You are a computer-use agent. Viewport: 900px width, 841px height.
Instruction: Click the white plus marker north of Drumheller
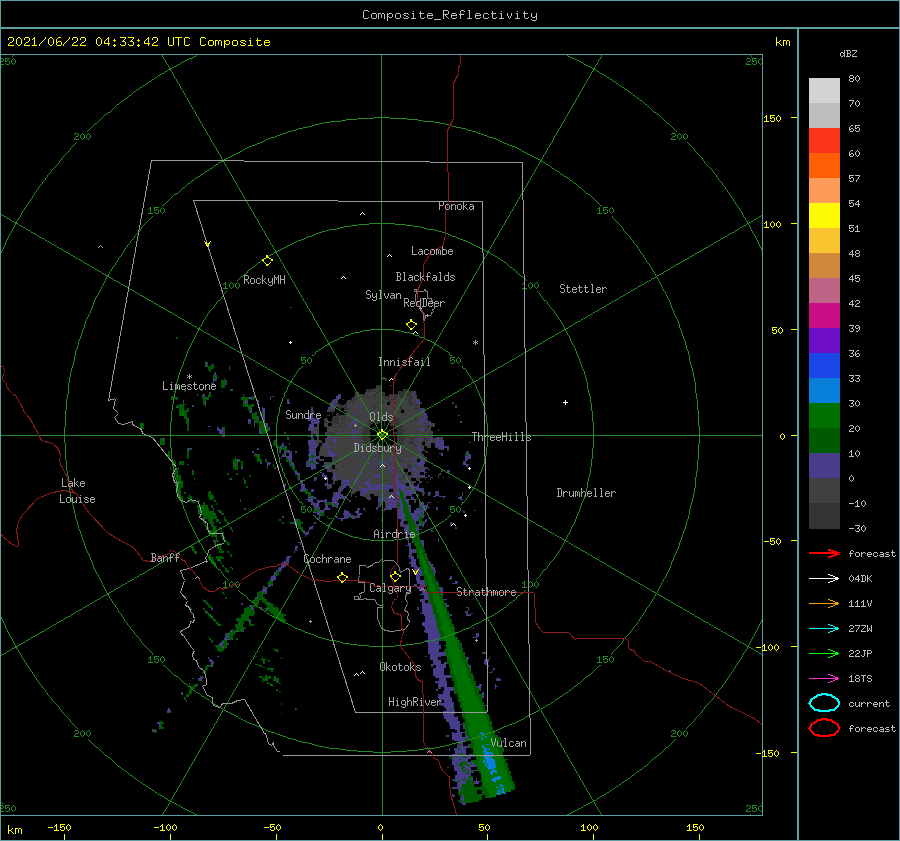[565, 402]
